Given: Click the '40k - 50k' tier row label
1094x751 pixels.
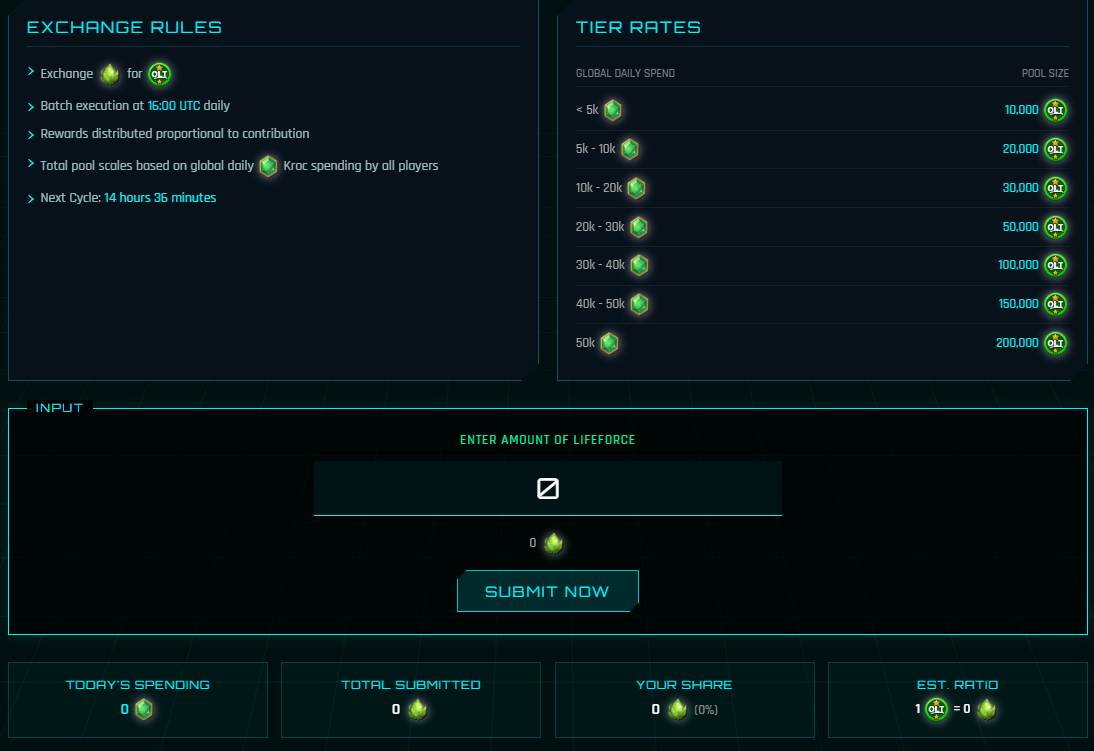Looking at the screenshot, I should pyautogui.click(x=600, y=304).
